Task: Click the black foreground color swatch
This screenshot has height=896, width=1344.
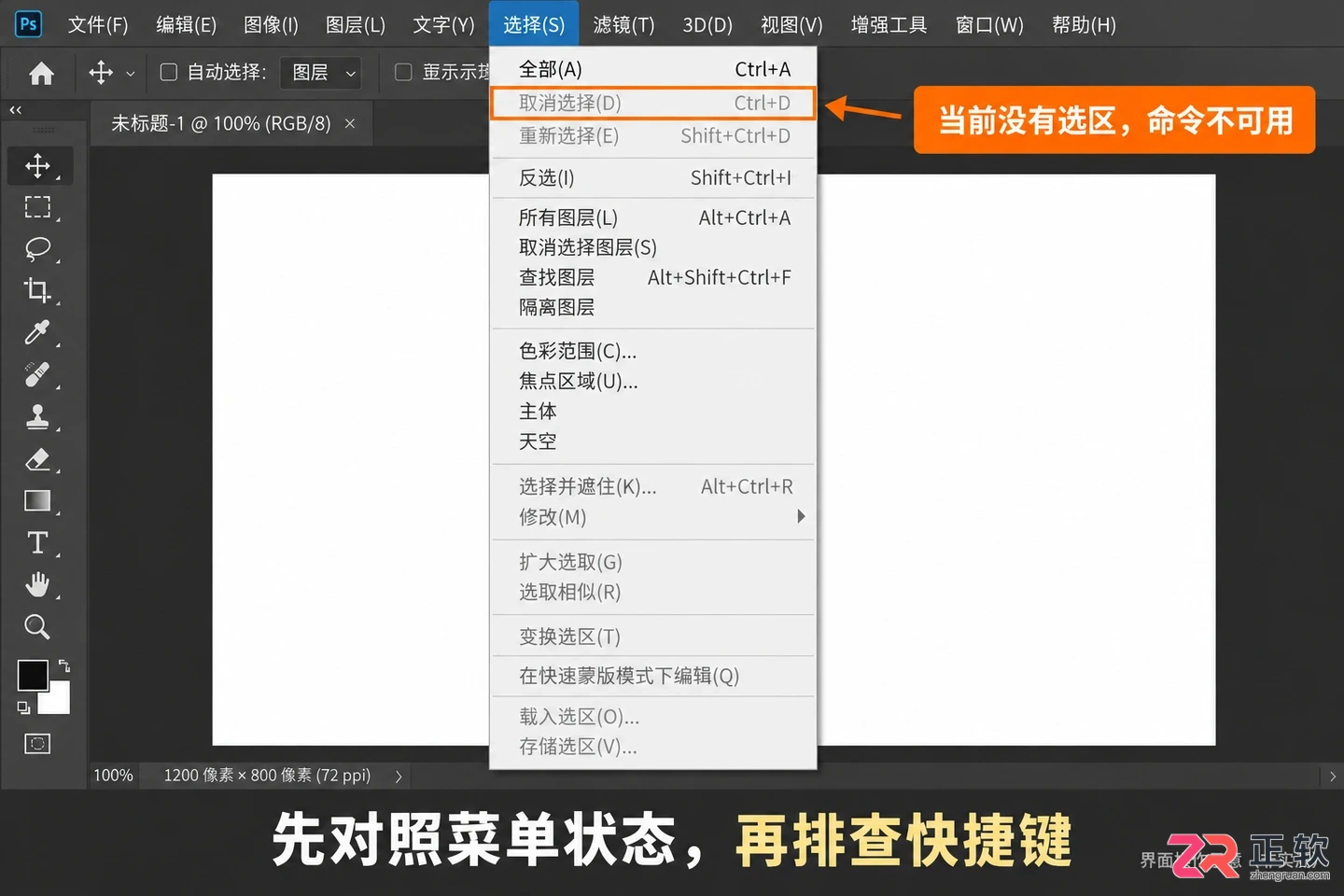Action: tap(33, 675)
